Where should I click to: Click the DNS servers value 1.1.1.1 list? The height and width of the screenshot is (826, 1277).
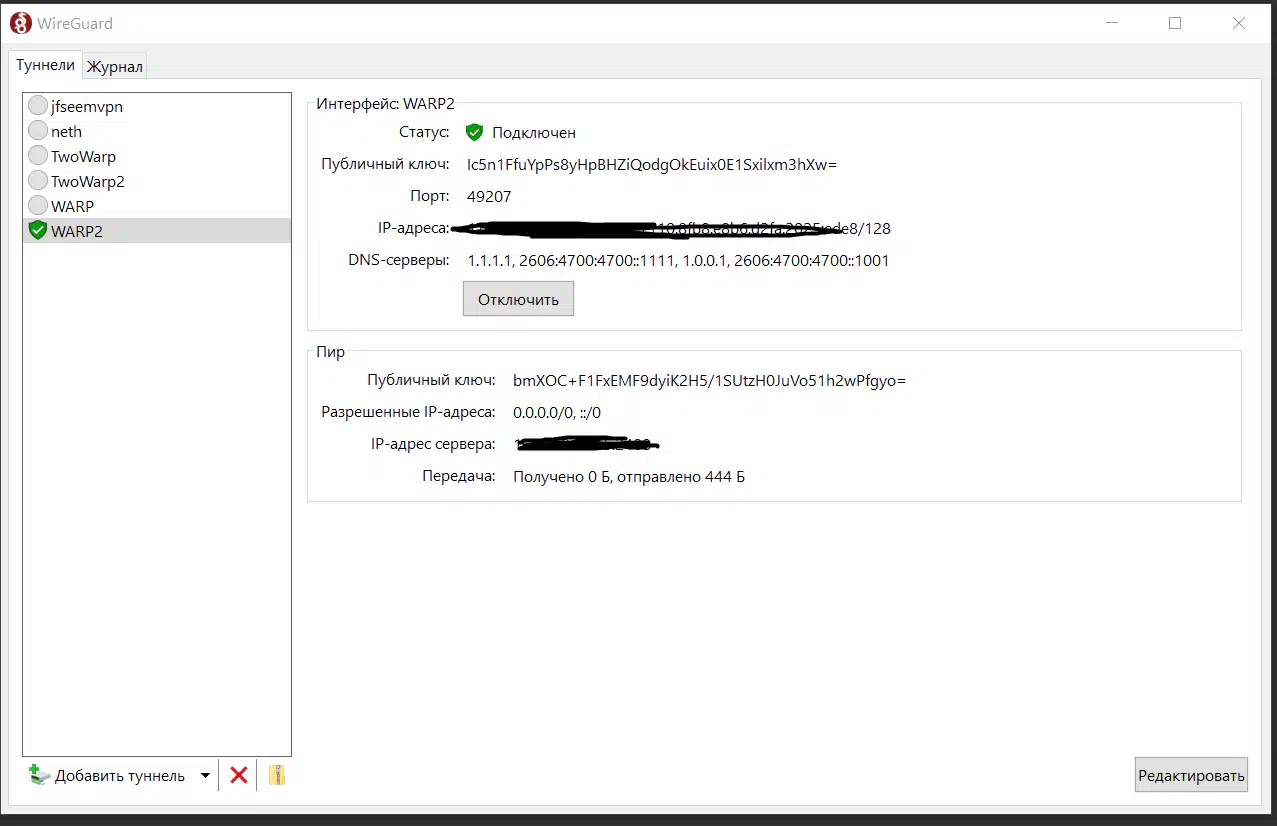(678, 261)
